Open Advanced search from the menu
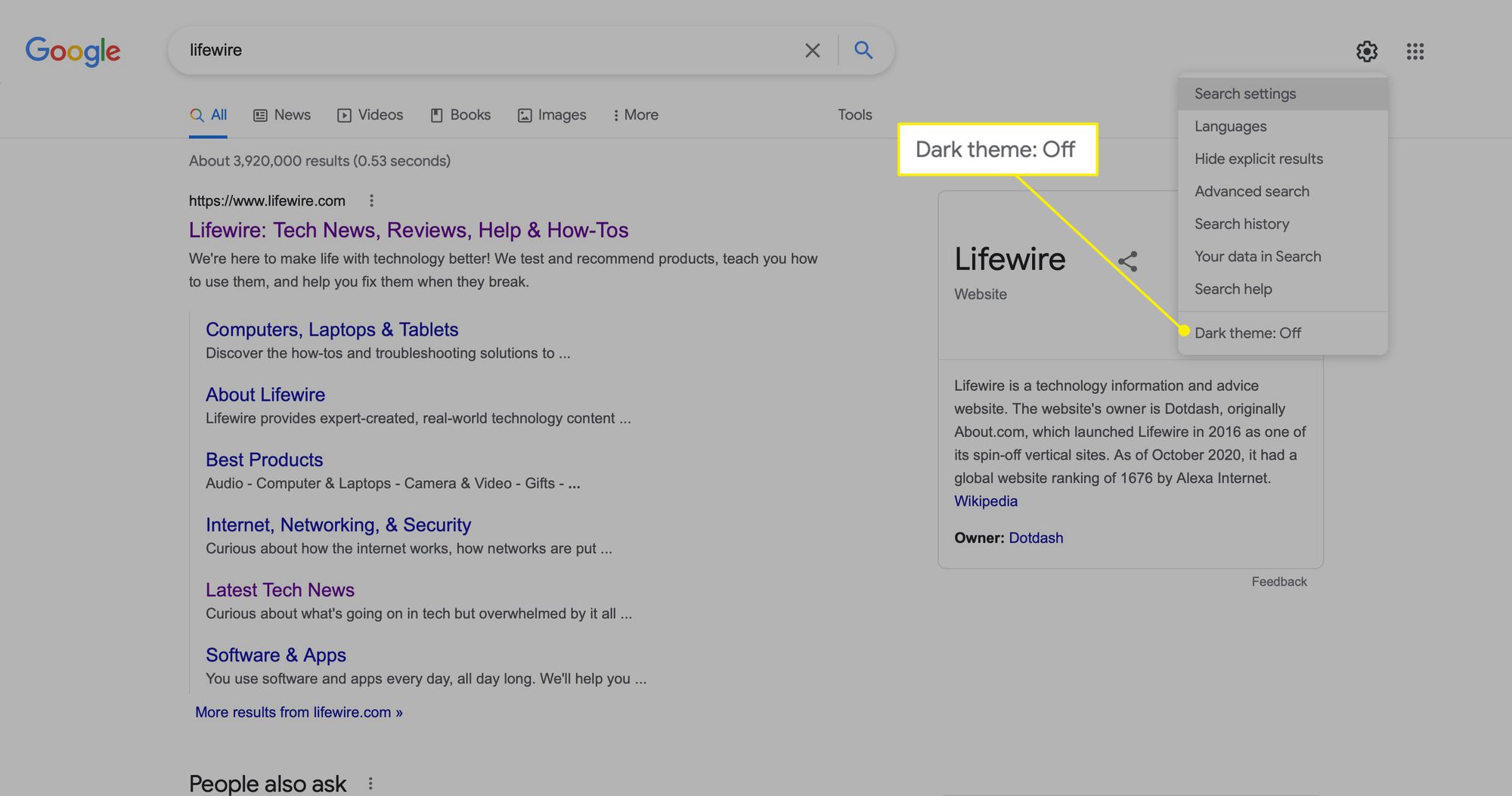Screen dimensions: 1512x796 point(1283,191)
